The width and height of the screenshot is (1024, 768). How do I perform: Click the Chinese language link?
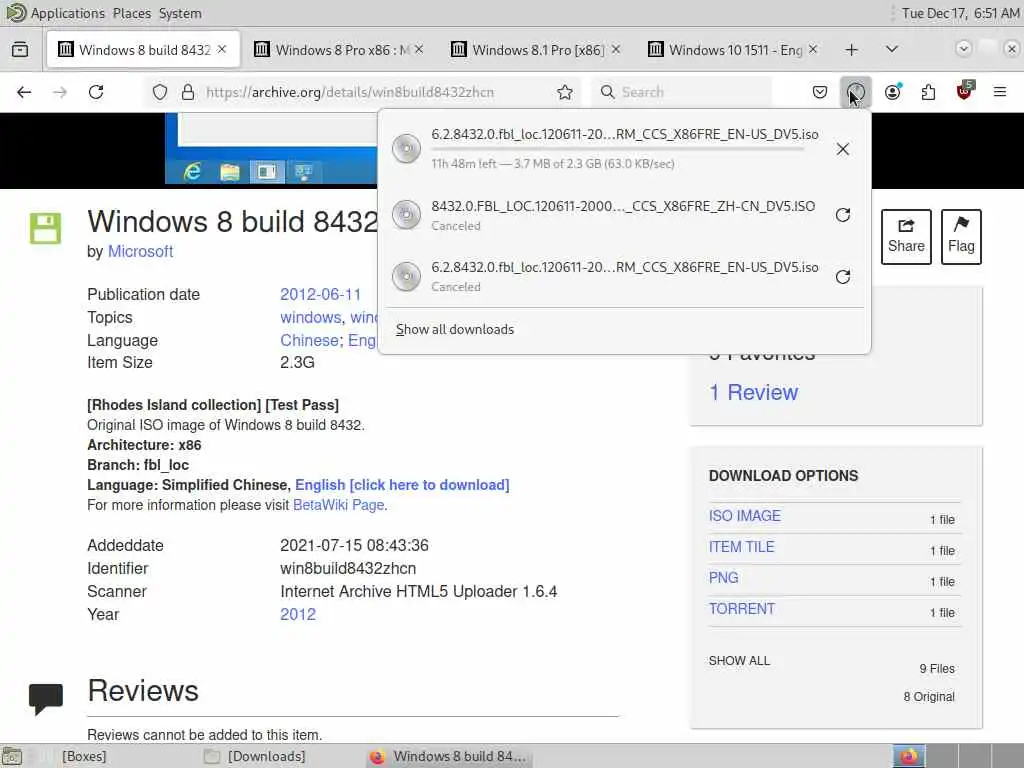point(309,340)
